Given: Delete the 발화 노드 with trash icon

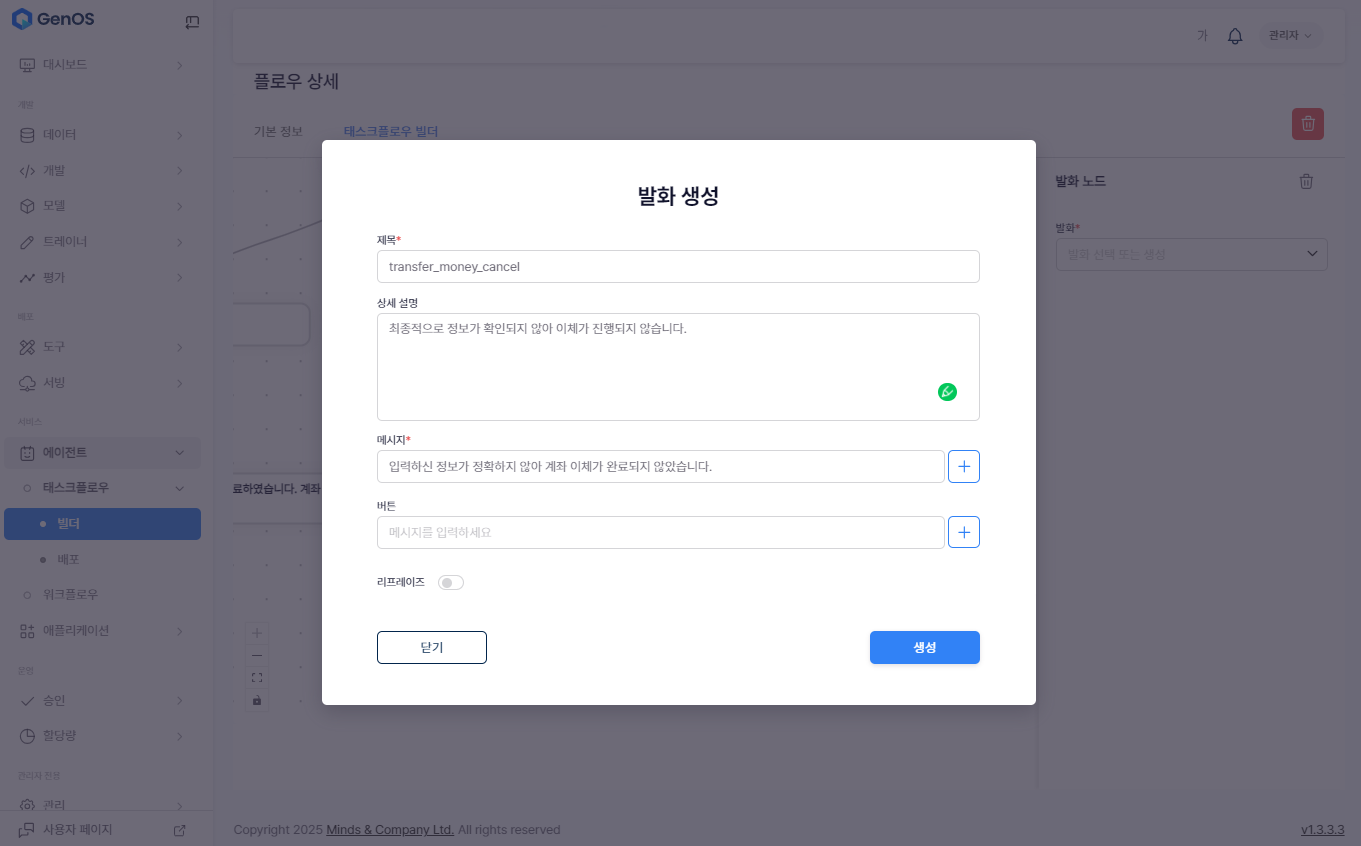Looking at the screenshot, I should coord(1306,181).
